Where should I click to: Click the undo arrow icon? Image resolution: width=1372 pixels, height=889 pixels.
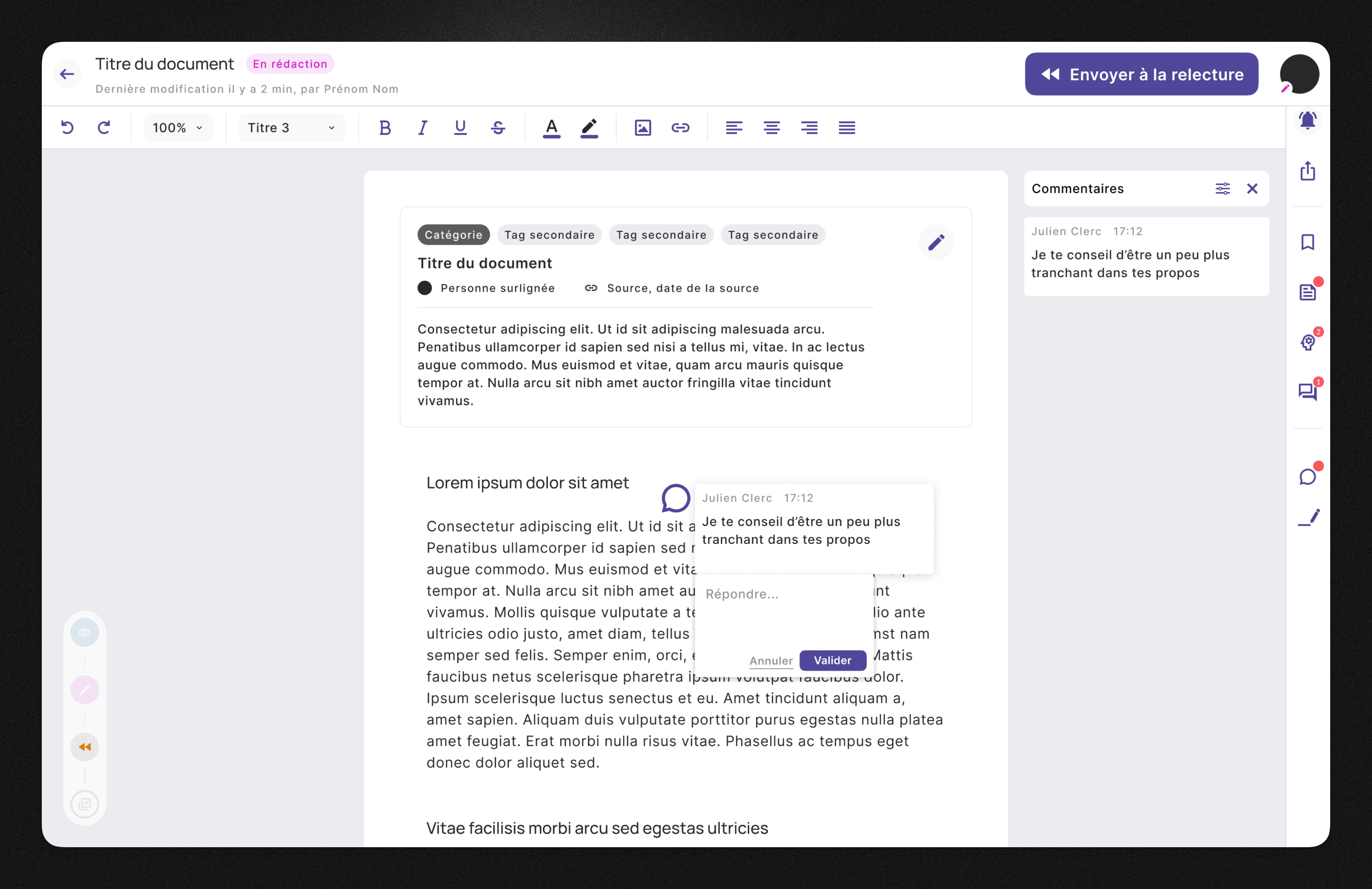[67, 127]
